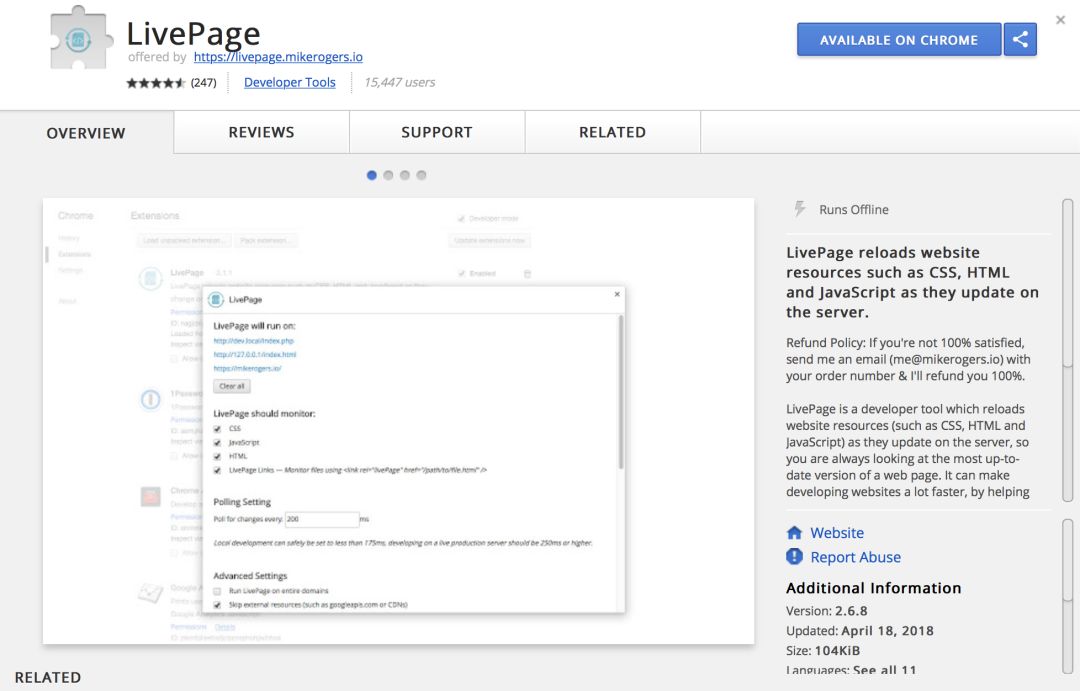This screenshot has width=1080, height=691.
Task: Click the star rating icons
Action: [156, 83]
